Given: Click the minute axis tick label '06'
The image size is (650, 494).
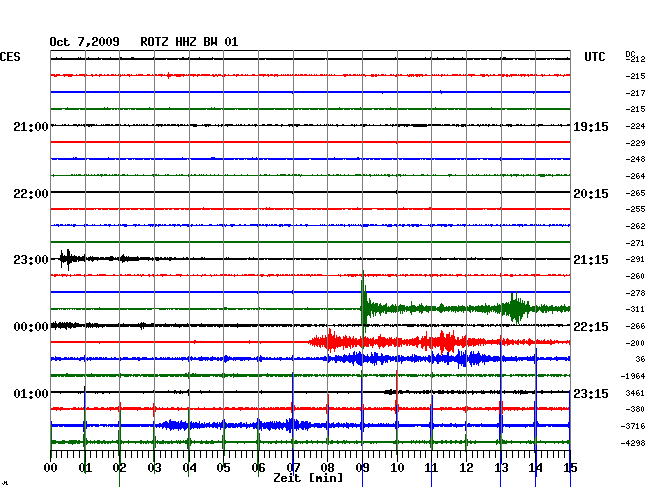Looking at the screenshot, I should [x=258, y=468].
